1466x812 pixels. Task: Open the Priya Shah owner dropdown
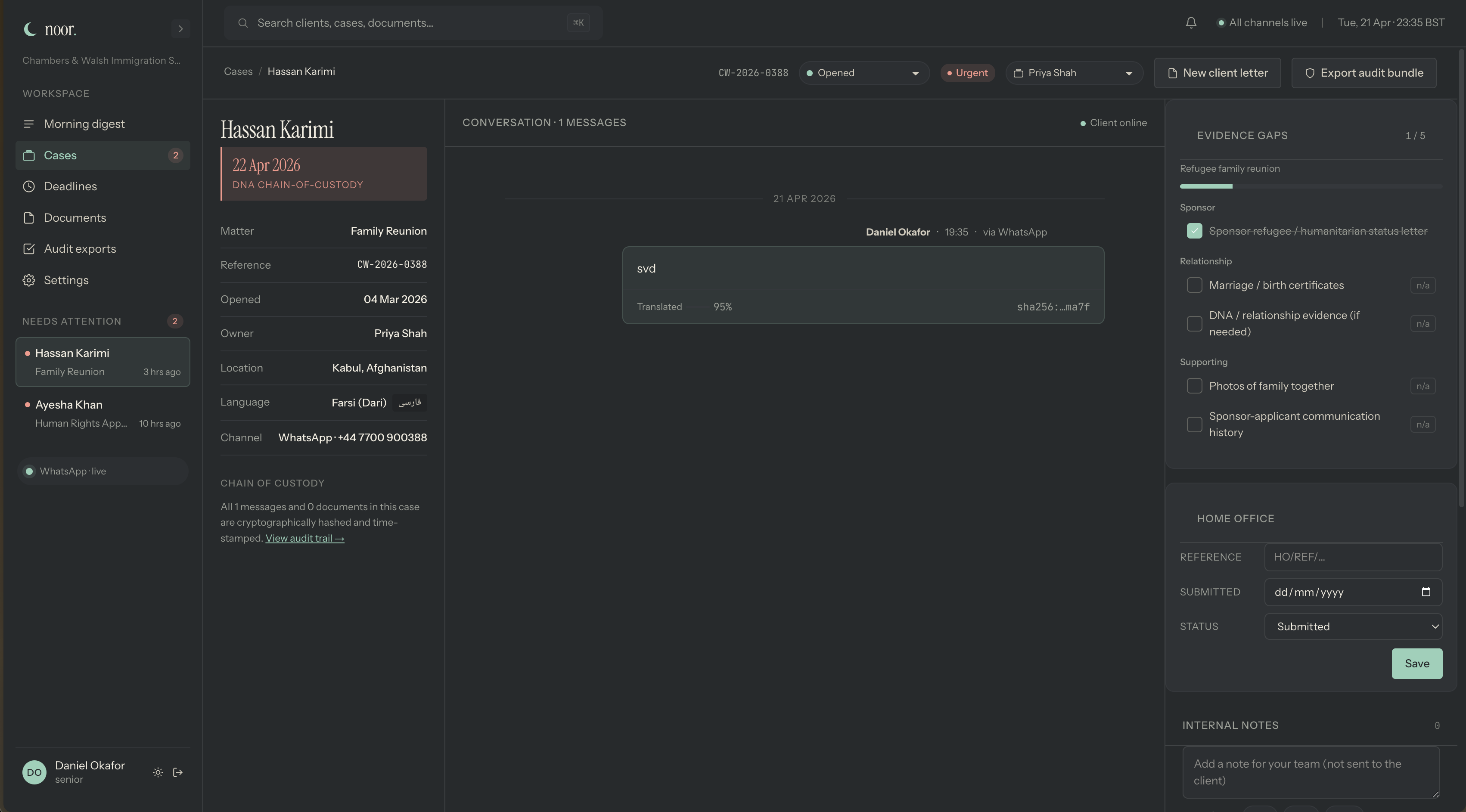coord(1074,73)
